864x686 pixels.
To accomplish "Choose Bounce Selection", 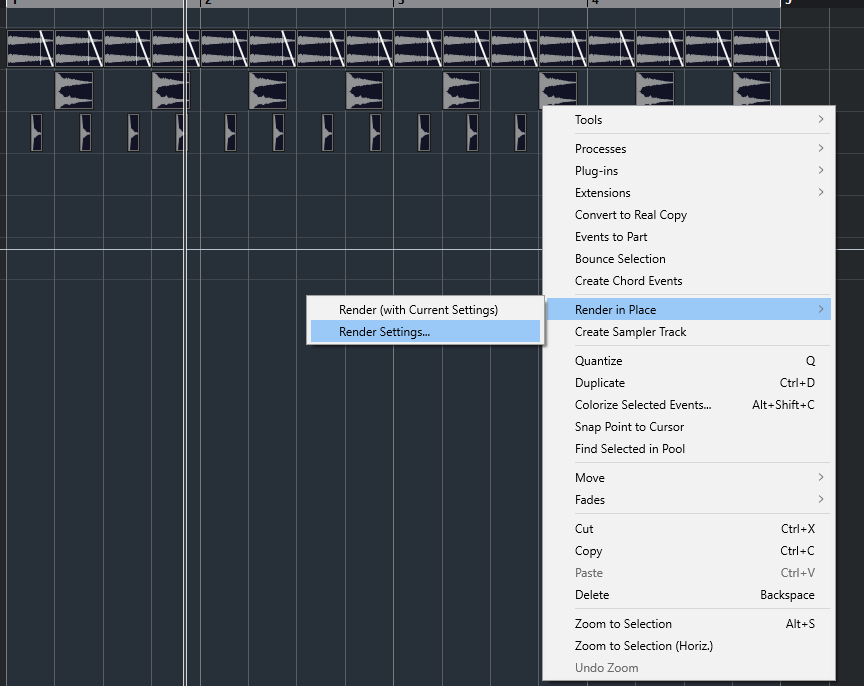I will 620,259.
